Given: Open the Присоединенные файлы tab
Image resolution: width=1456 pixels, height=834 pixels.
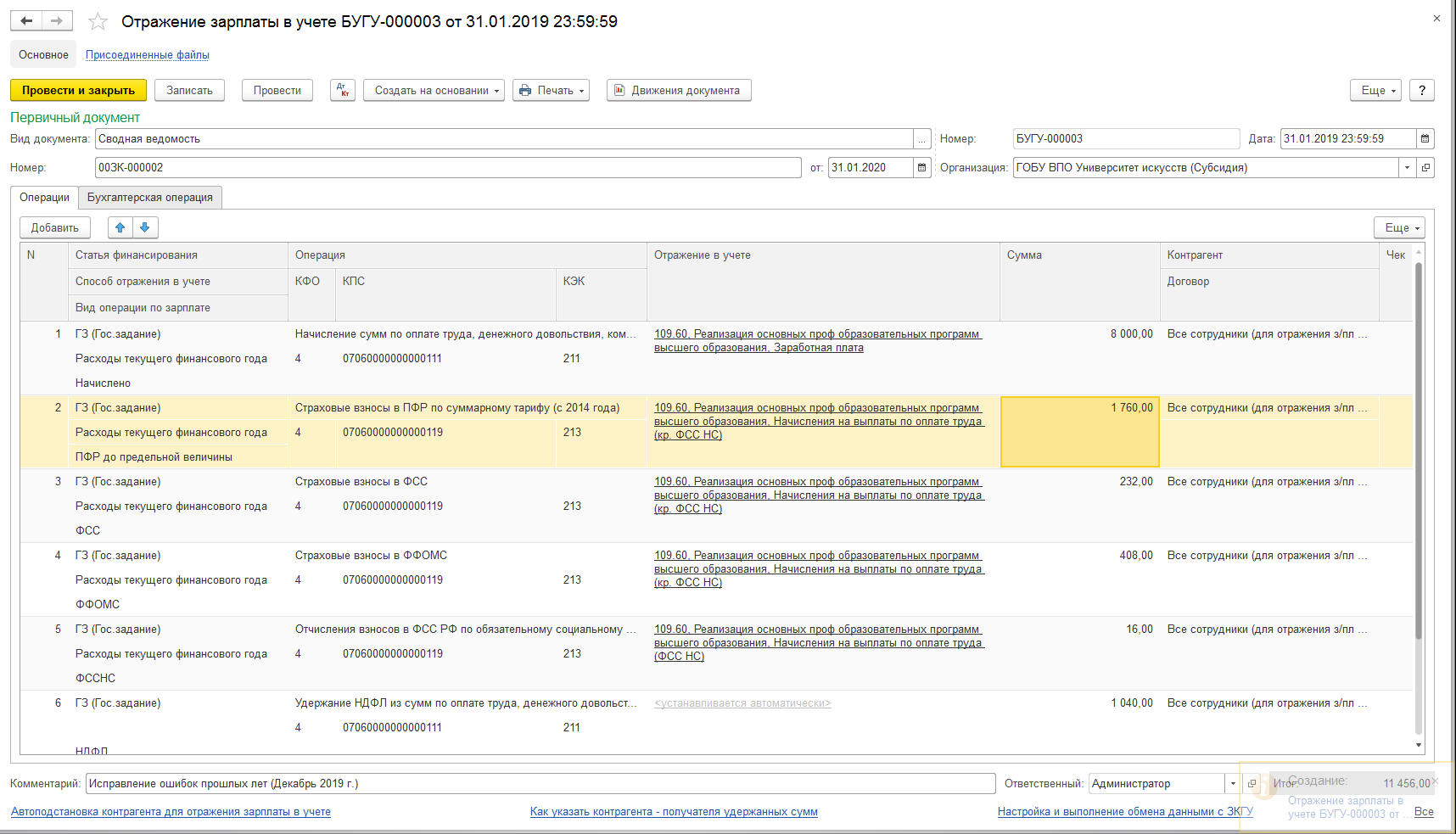Looking at the screenshot, I should [x=147, y=54].
